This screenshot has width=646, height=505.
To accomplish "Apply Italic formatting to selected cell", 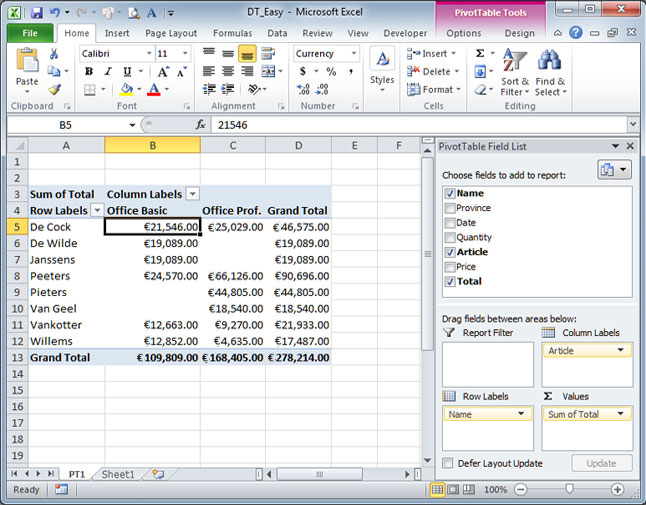I will (107, 72).
